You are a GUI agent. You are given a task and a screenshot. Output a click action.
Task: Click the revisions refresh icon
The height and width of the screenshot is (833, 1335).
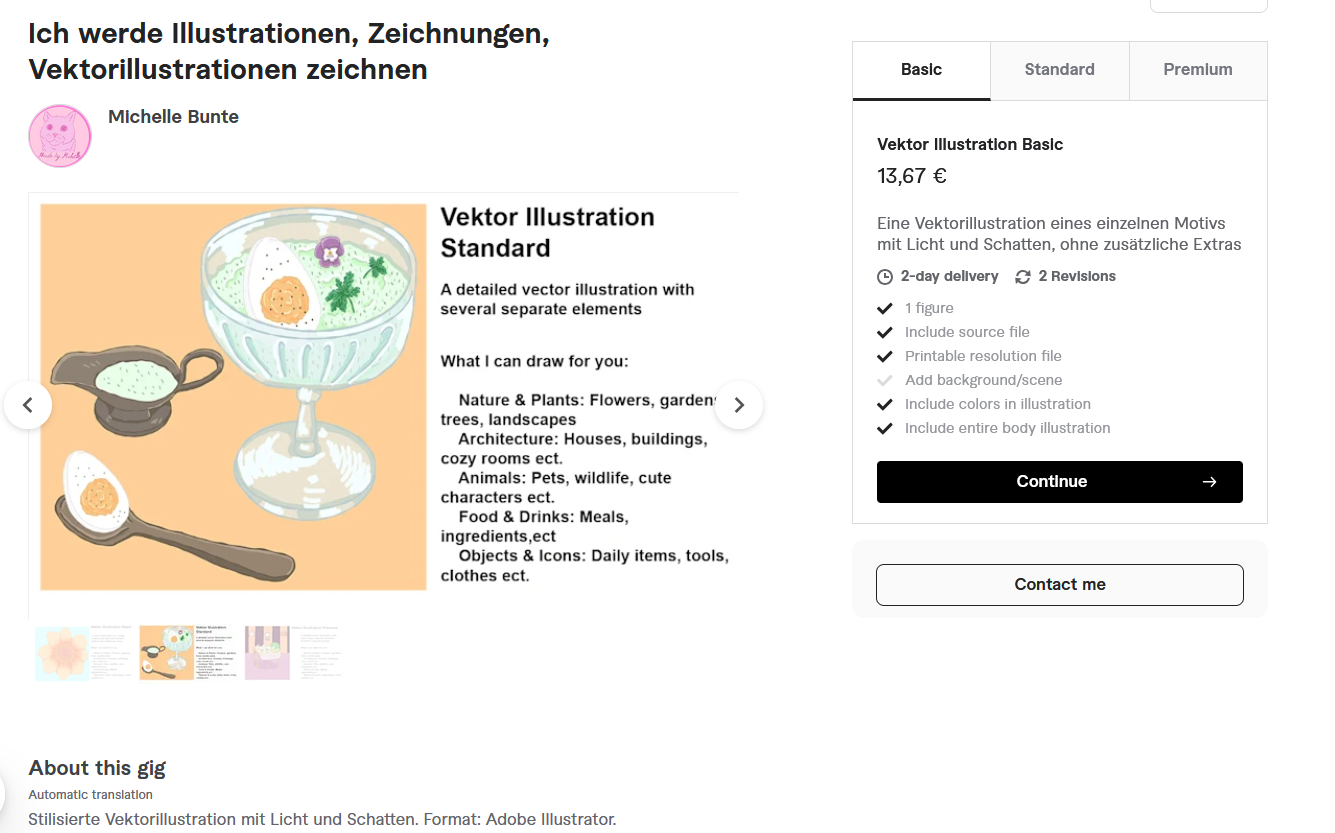(x=1023, y=277)
